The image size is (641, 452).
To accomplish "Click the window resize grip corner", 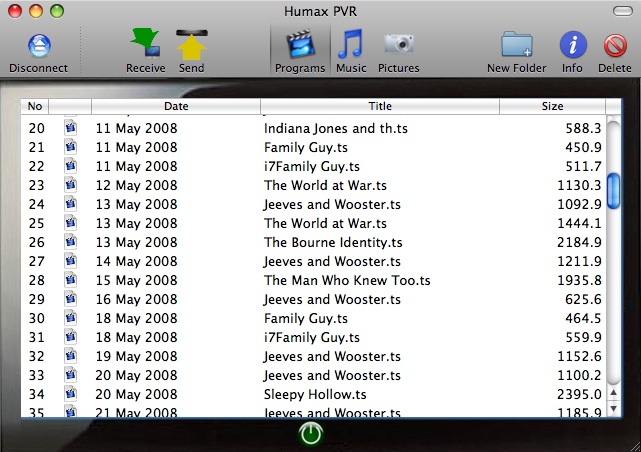I will [x=636, y=447].
